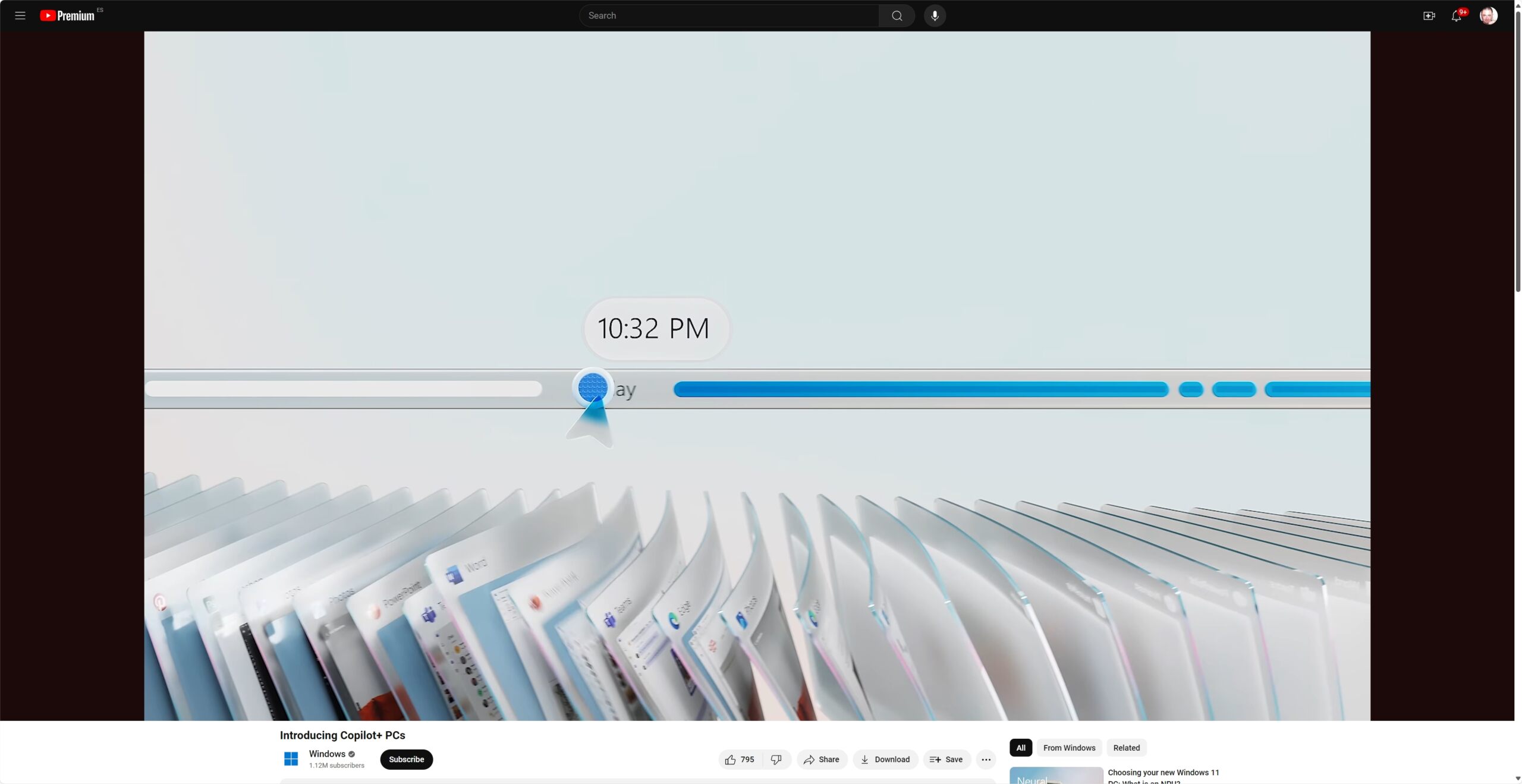Viewport: 1522px width, 784px height.
Task: Subscribe to the Windows channel
Action: [x=406, y=759]
